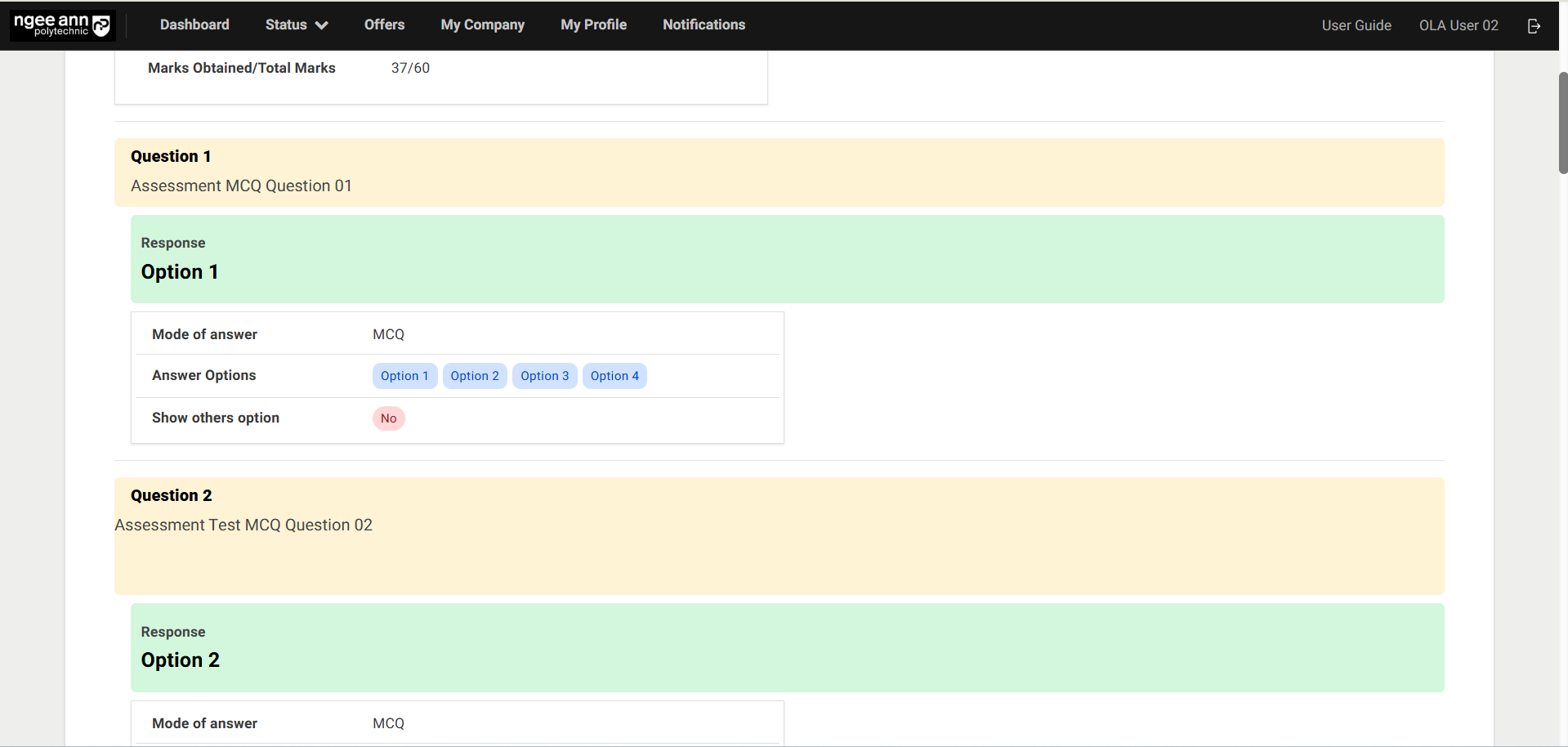Expand the Status dropdown menu

click(295, 25)
